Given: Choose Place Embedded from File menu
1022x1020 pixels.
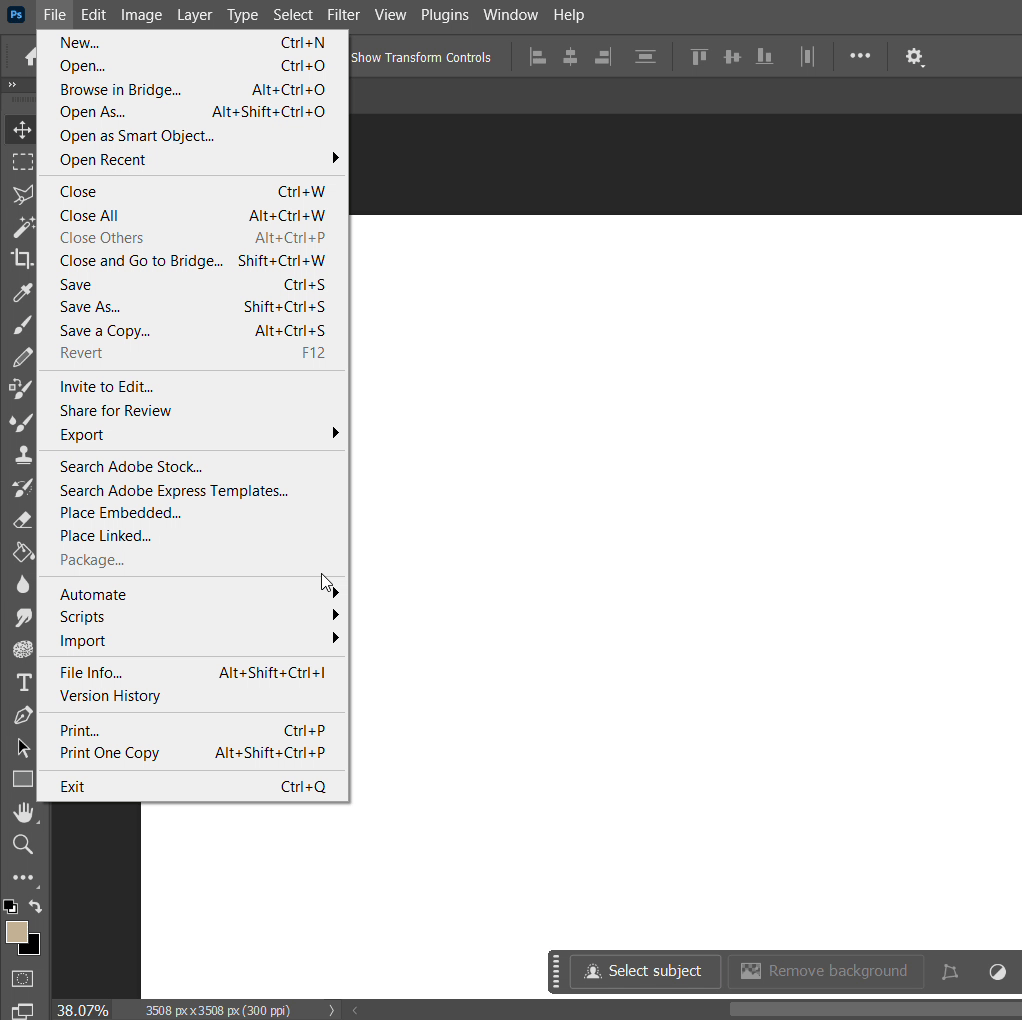Looking at the screenshot, I should (192, 513).
